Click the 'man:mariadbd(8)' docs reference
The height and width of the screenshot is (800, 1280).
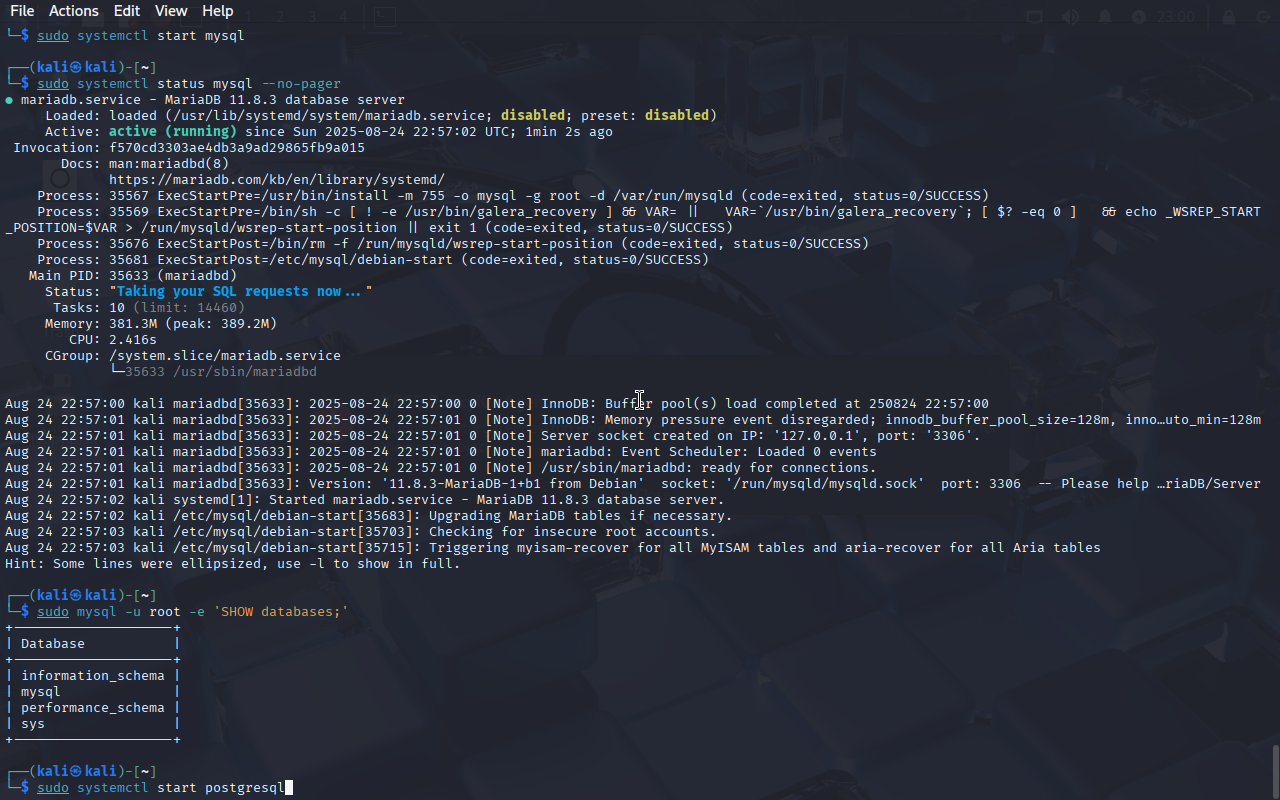pos(169,164)
